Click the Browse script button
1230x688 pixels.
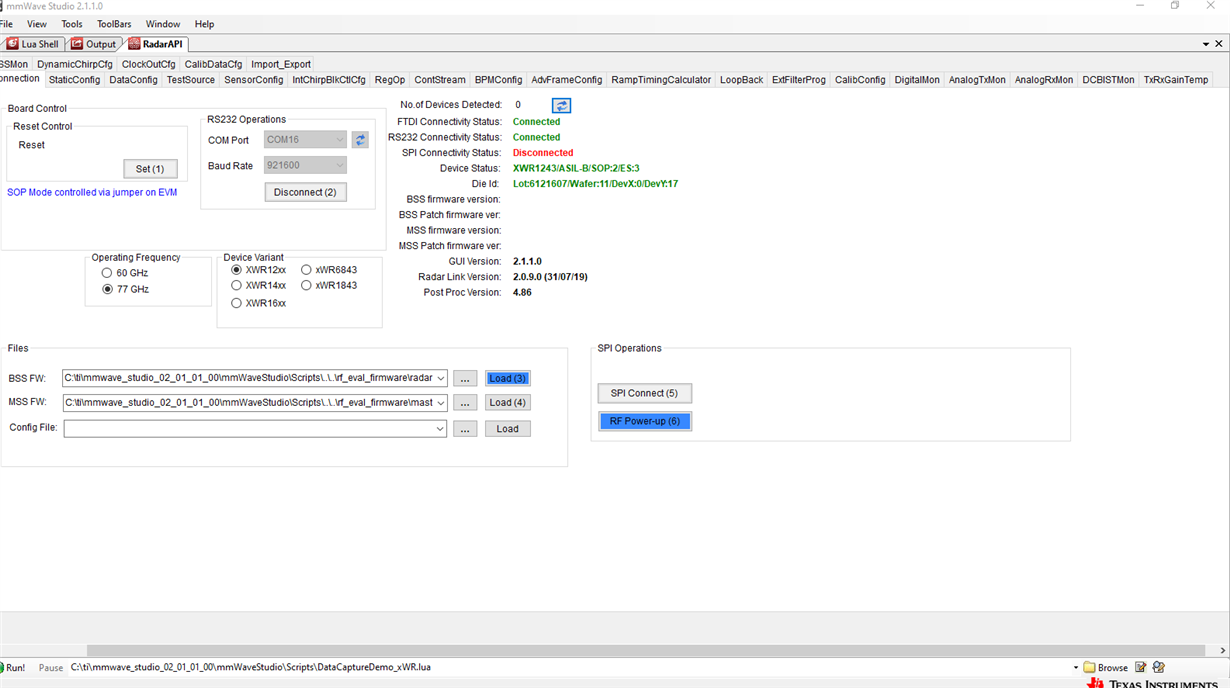click(1107, 667)
